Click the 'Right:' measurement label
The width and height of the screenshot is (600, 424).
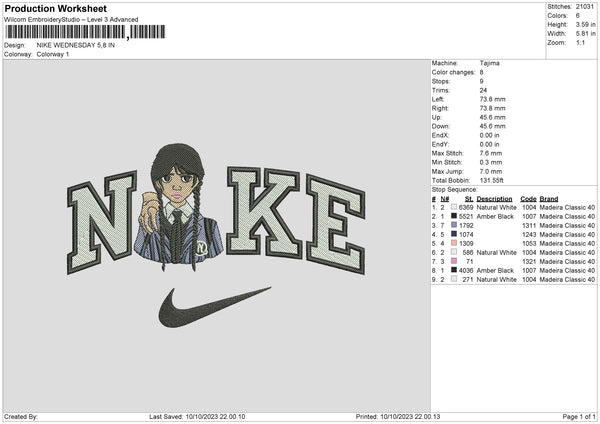[440, 108]
